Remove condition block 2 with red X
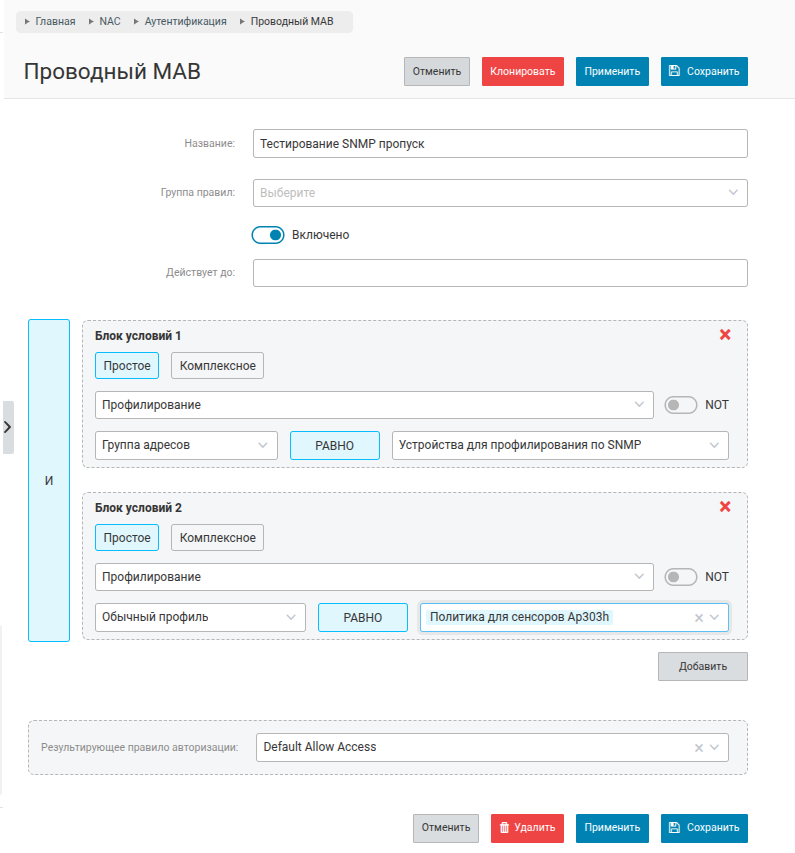This screenshot has width=795, height=853. tap(725, 506)
